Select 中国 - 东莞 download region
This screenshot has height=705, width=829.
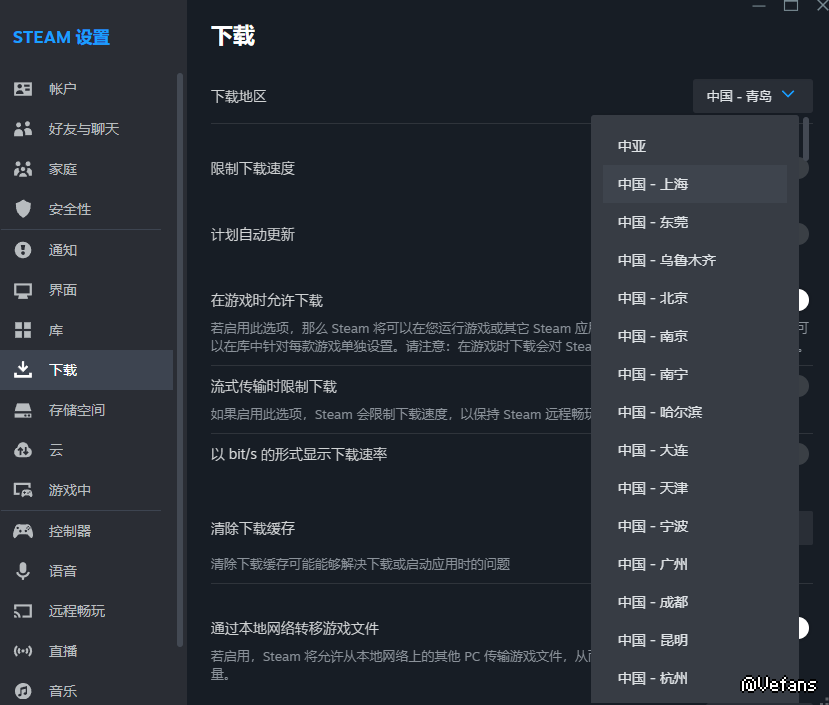[x=695, y=222]
